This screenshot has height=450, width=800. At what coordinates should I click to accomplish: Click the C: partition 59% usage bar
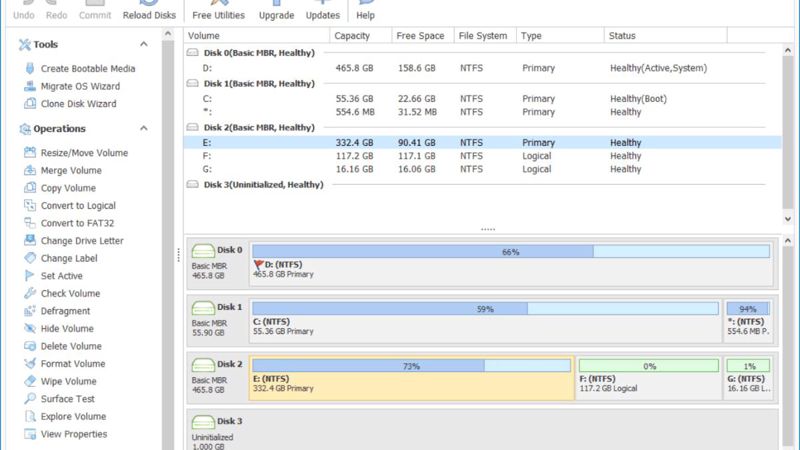coord(485,309)
